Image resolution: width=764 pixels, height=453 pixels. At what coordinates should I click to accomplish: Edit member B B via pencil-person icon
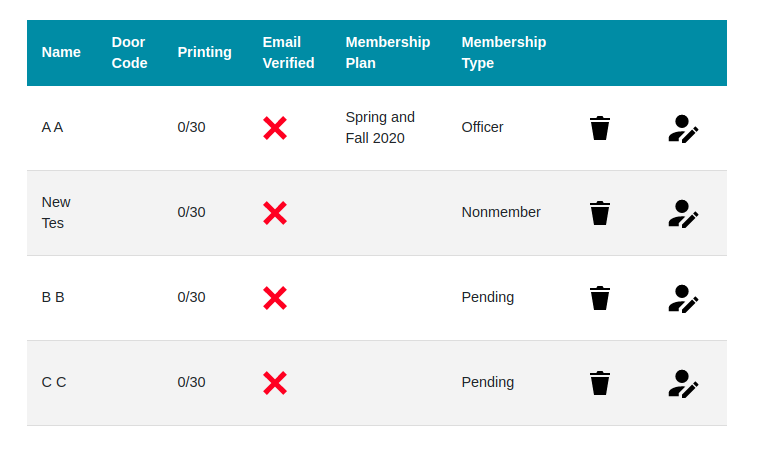683,298
